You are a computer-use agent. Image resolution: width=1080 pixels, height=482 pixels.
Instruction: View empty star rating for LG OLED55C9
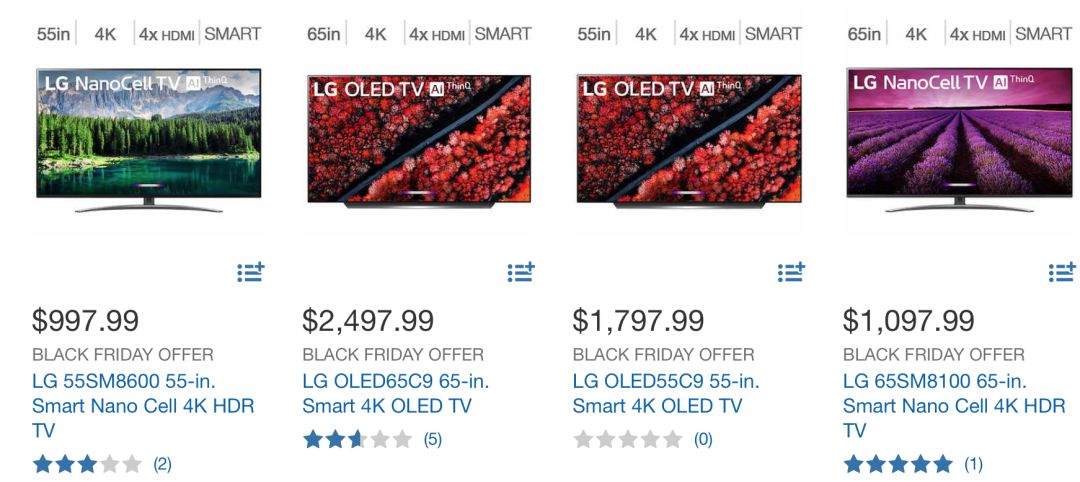[627, 439]
